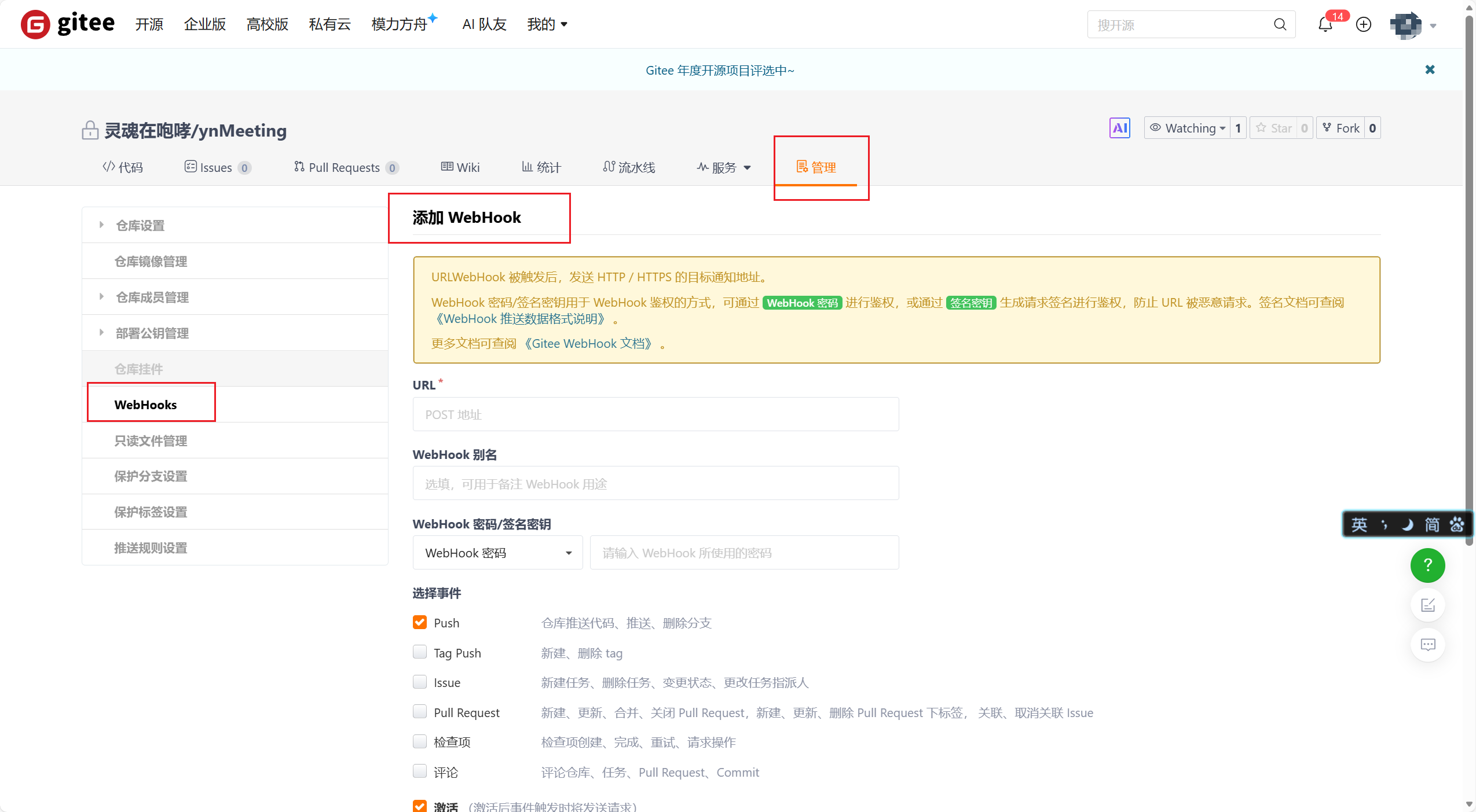Open the floating chat message icon
Viewport: 1476px width, 812px height.
[x=1427, y=645]
